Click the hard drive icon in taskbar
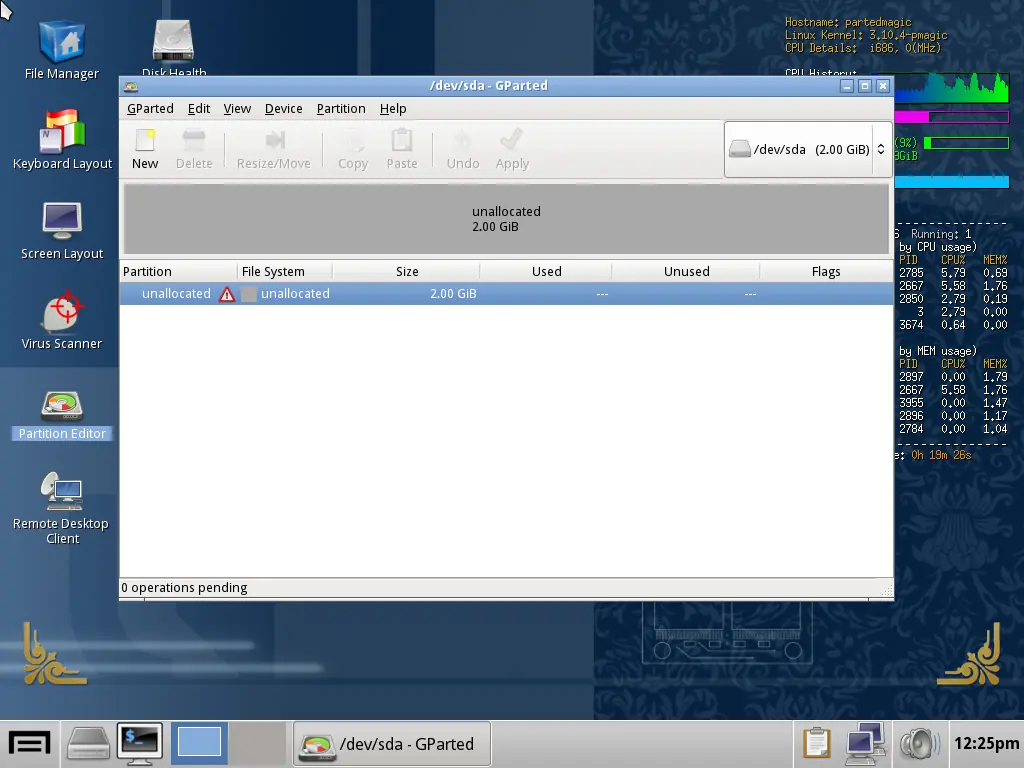This screenshot has width=1024, height=768. (88, 744)
